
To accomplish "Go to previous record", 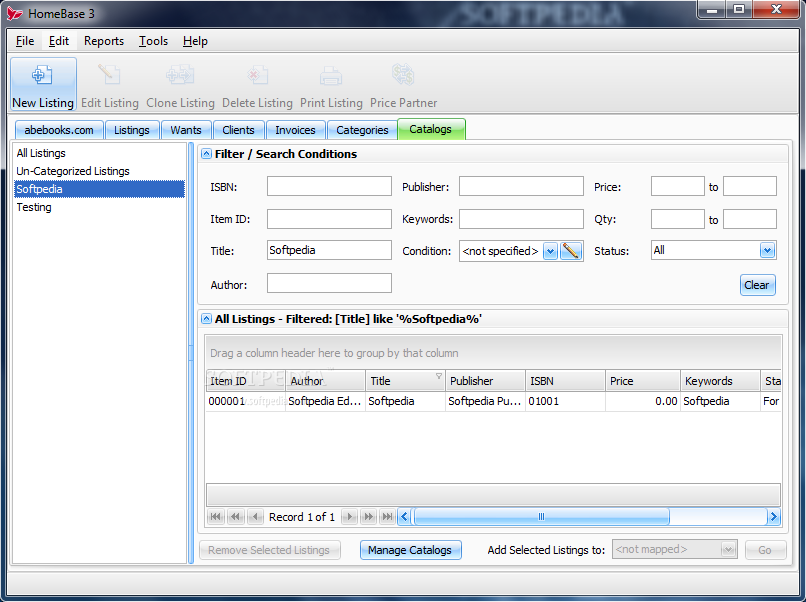I will pyautogui.click(x=255, y=517).
